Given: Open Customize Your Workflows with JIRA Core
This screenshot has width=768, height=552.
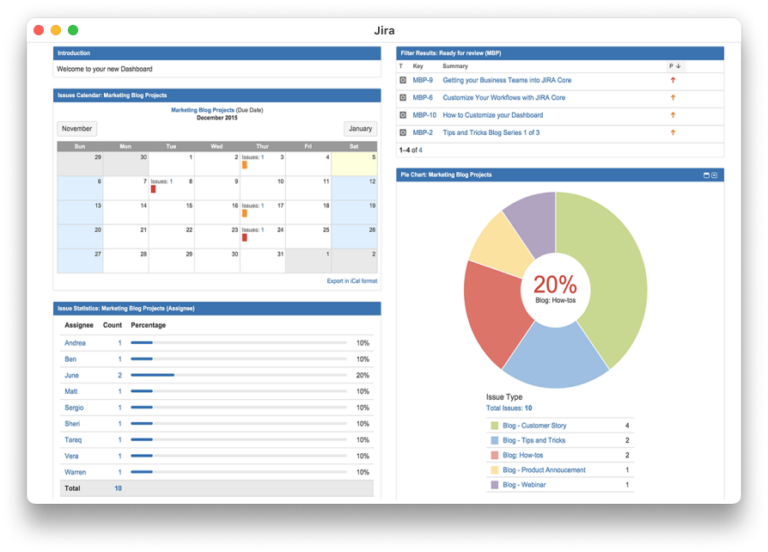Looking at the screenshot, I should 504,98.
